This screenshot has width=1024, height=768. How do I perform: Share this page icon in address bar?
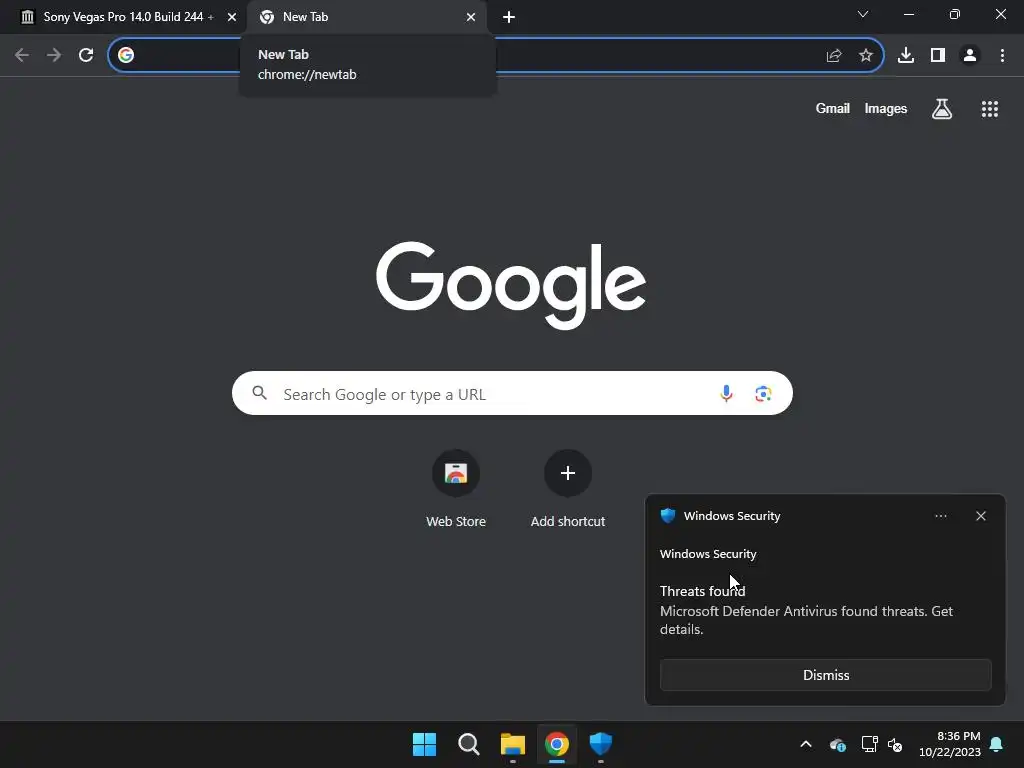point(834,56)
